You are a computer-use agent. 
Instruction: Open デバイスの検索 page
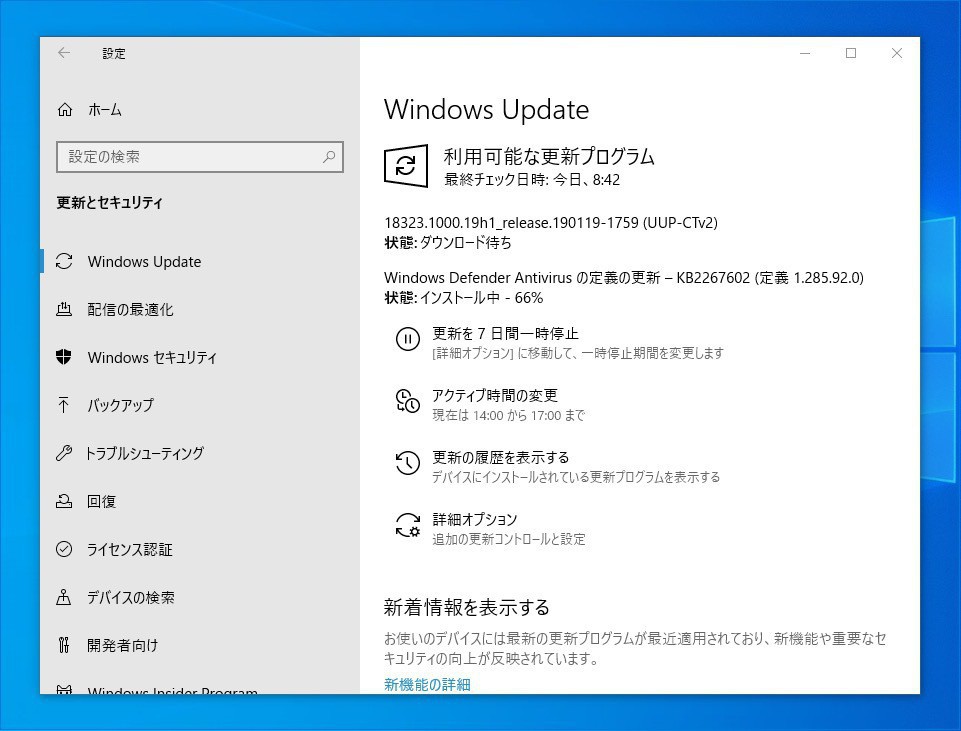131,597
